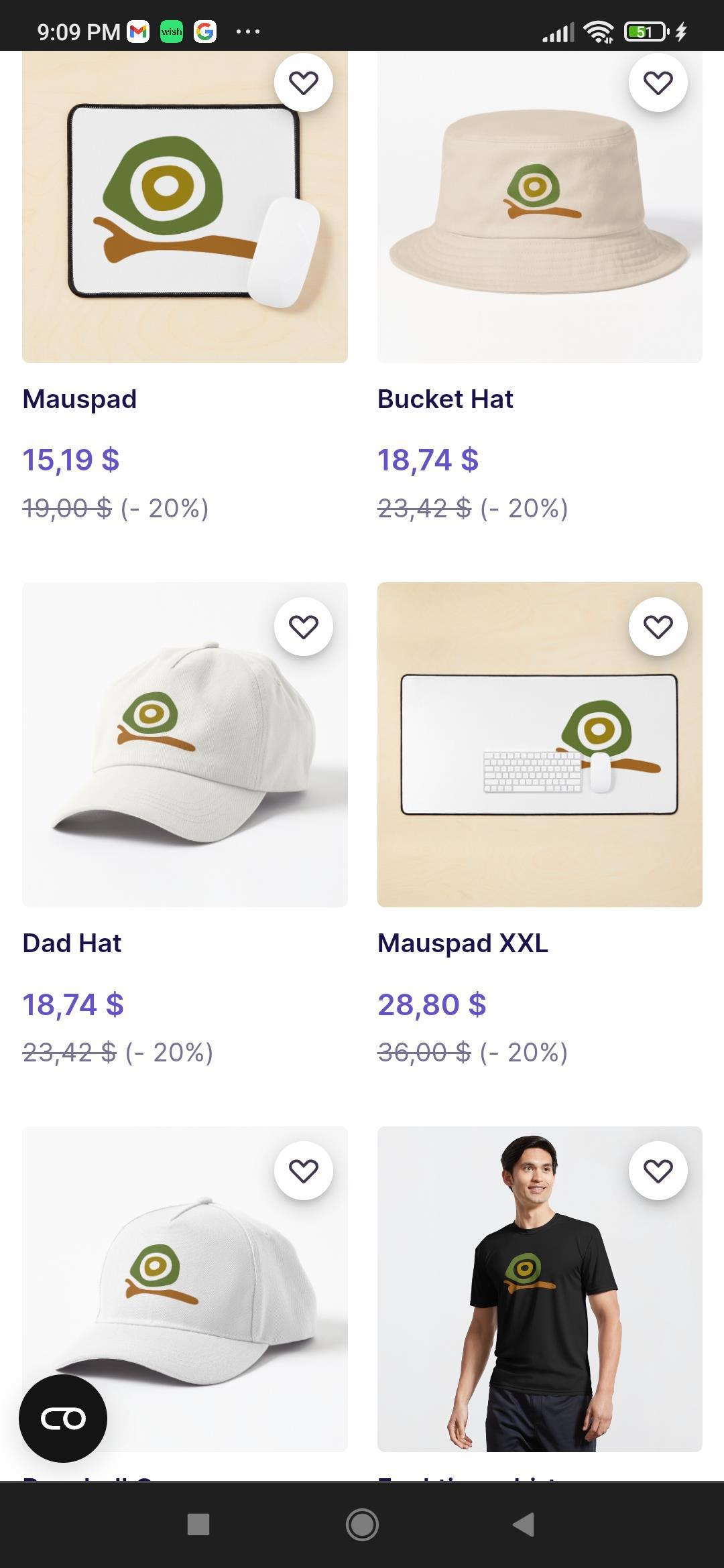Tap heart on the white baseball cap
The width and height of the screenshot is (724, 1568).
[x=303, y=1171]
